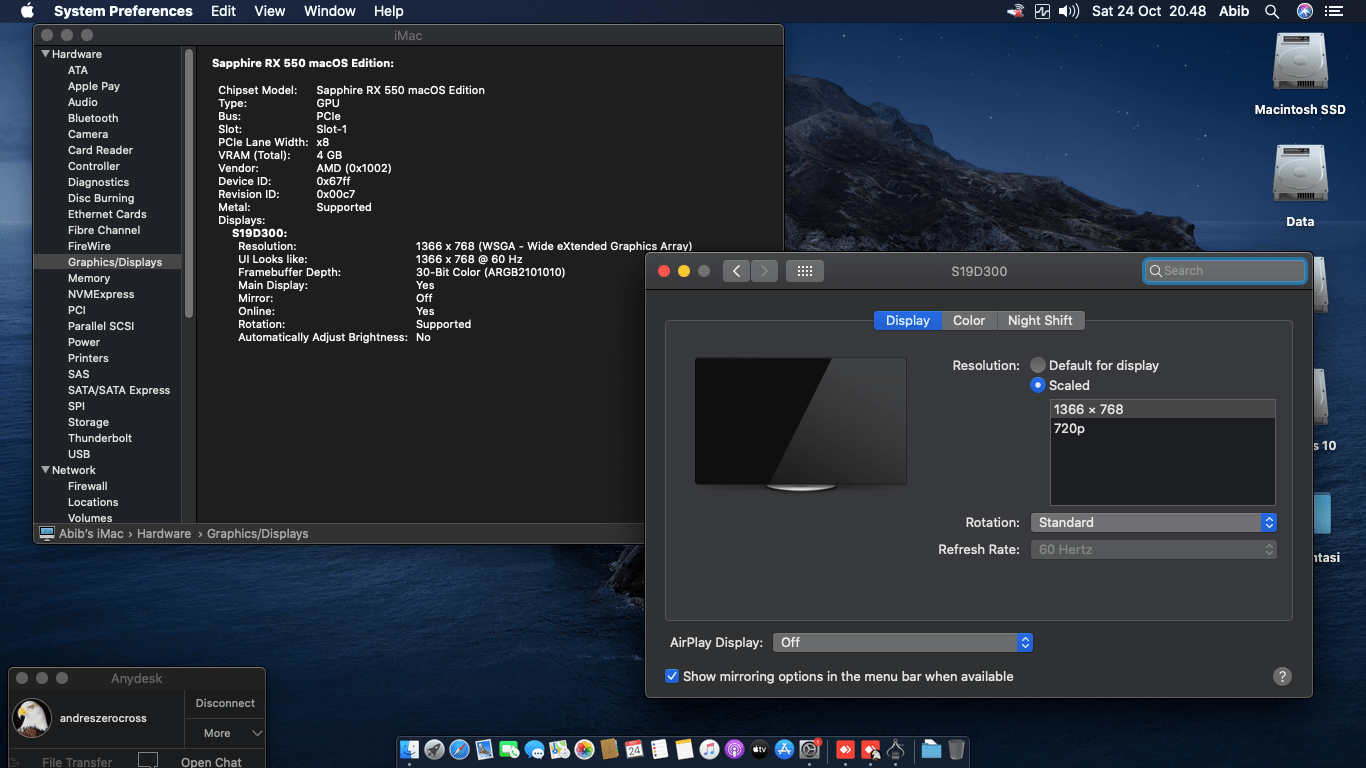Collapse the Network section in sidebar
The width and height of the screenshot is (1366, 768).
click(x=44, y=470)
